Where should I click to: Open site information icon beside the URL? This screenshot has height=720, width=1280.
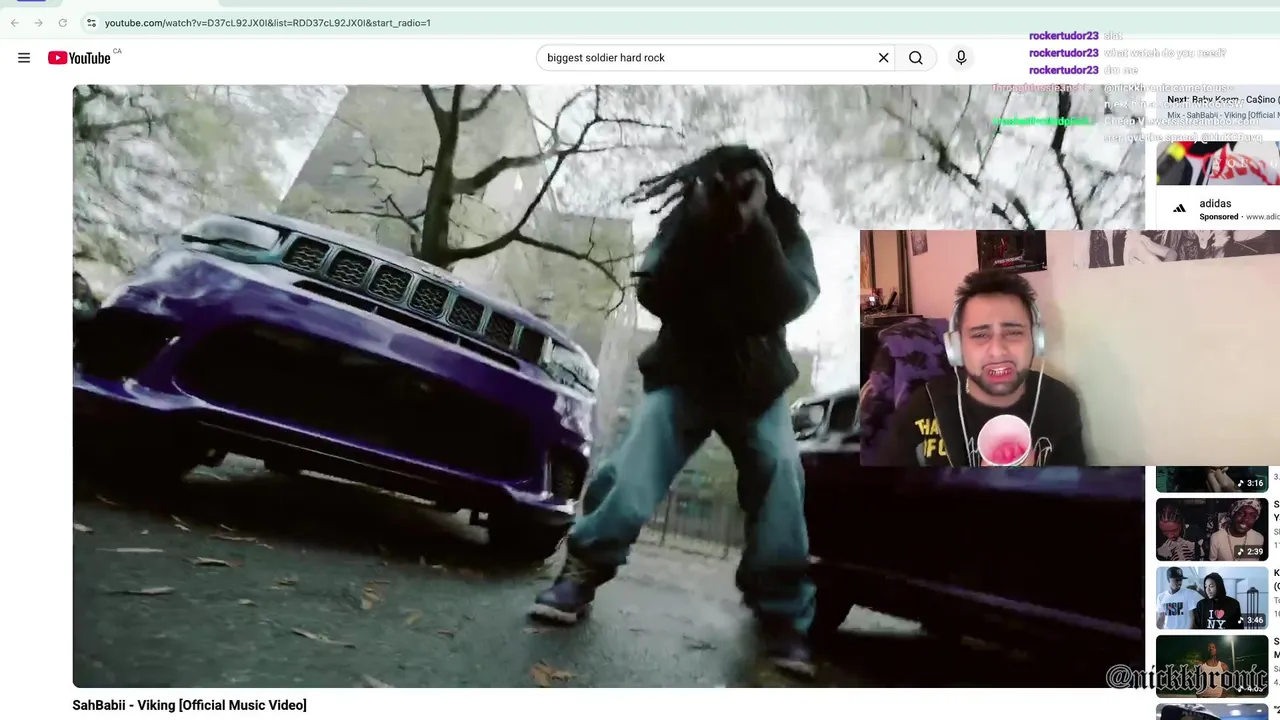pos(91,22)
